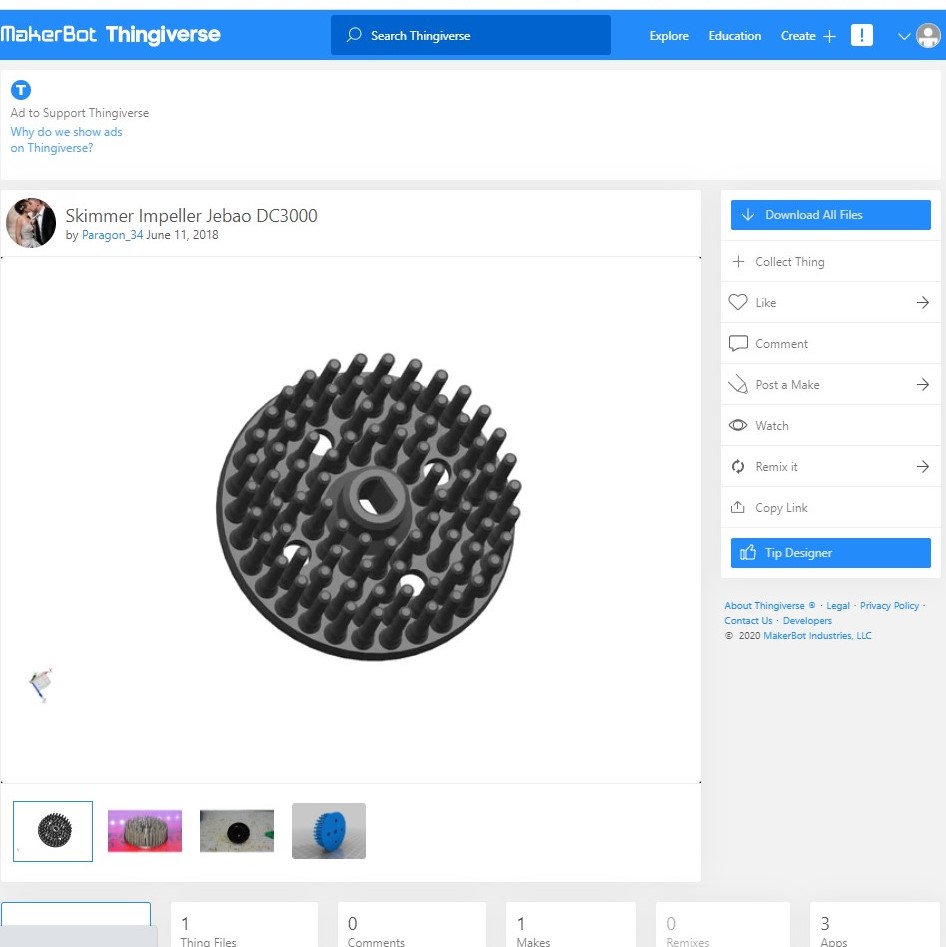Open 'Why do we show ads' link
The height and width of the screenshot is (947, 946).
pos(66,140)
